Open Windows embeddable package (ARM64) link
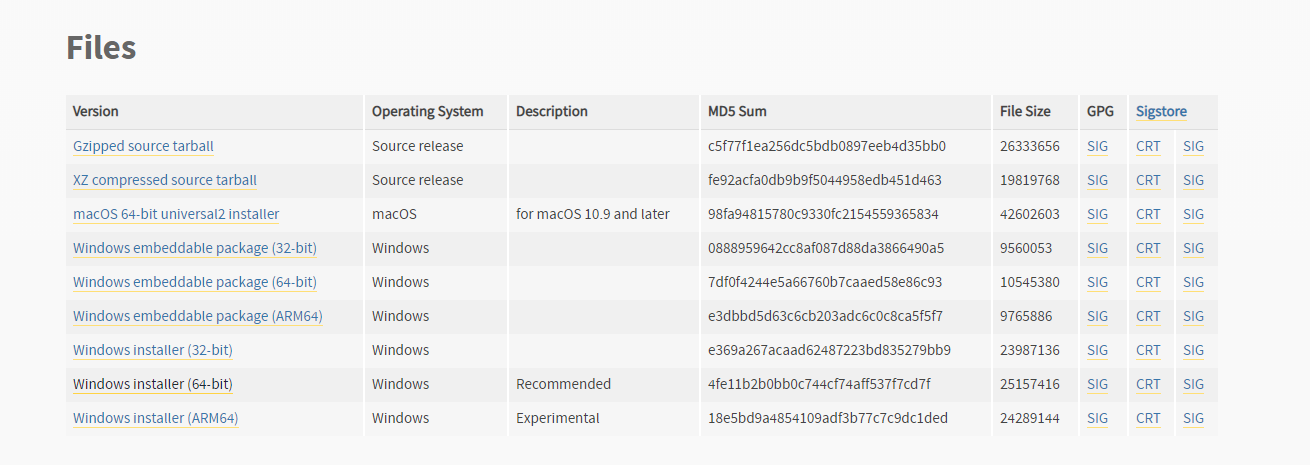Image resolution: width=1310 pixels, height=465 pixels. pos(197,316)
